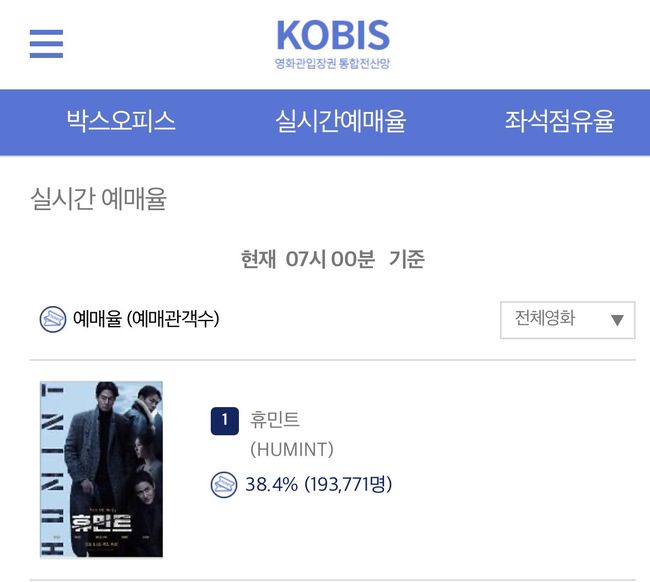
Task: Click the 실시간 예매율 page heading
Action: point(99,199)
